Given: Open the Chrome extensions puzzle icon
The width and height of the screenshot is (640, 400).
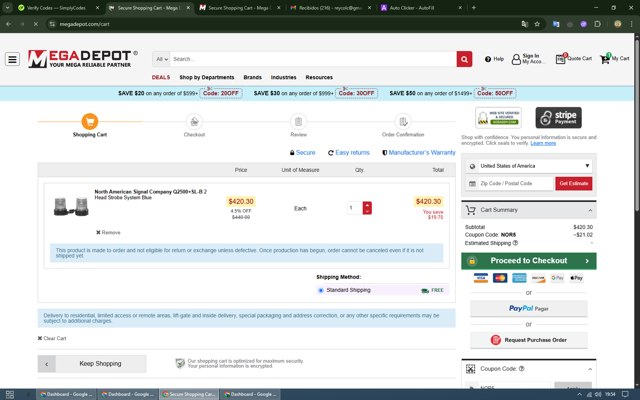Looking at the screenshot, I should click(598, 24).
